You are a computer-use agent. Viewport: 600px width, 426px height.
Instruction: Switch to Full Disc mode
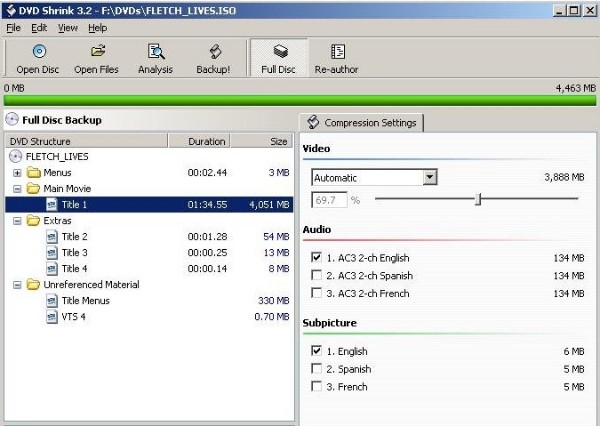click(279, 59)
